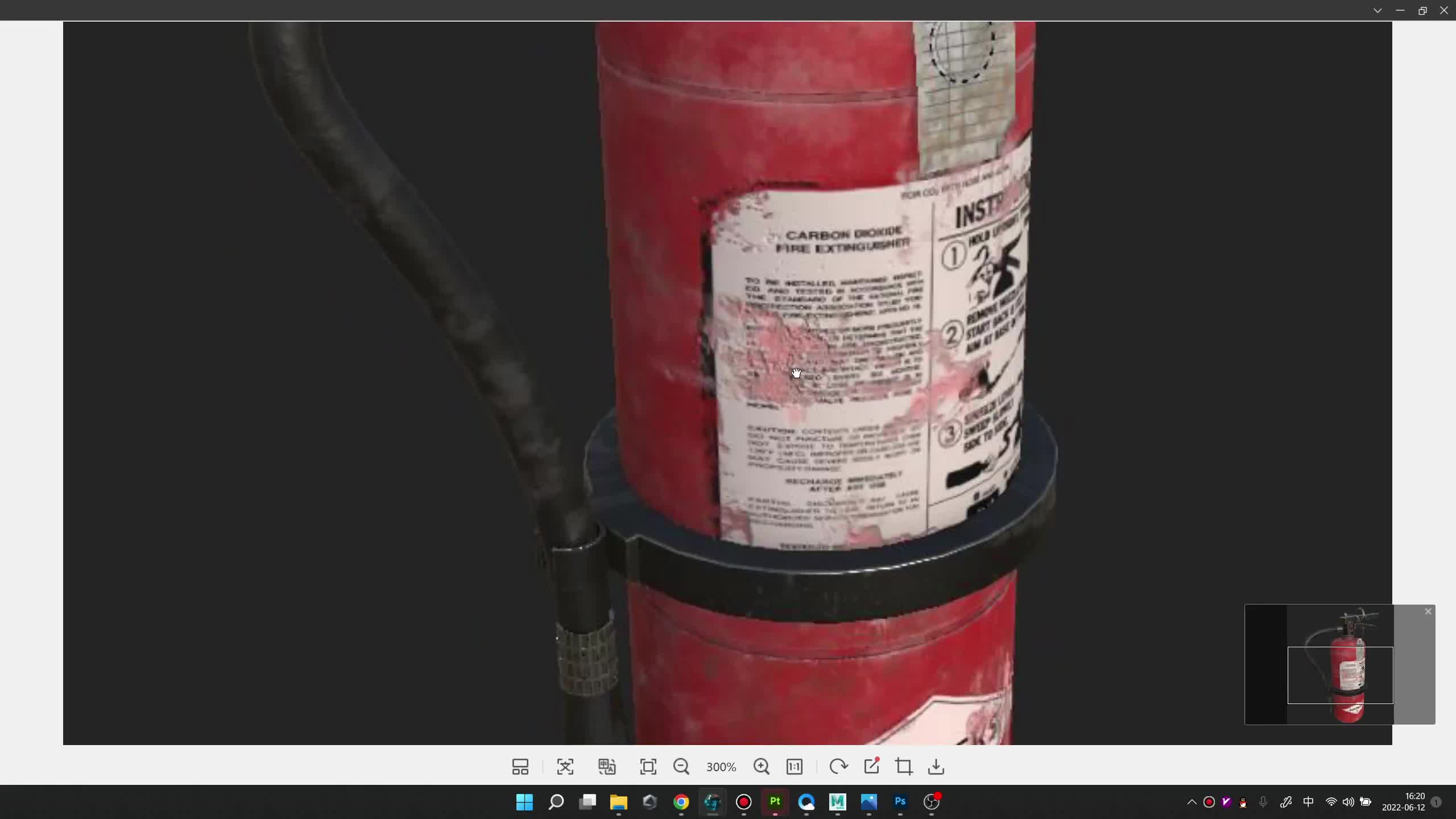Open File Explorer from the taskbar
This screenshot has width=1456, height=819.
point(618,802)
